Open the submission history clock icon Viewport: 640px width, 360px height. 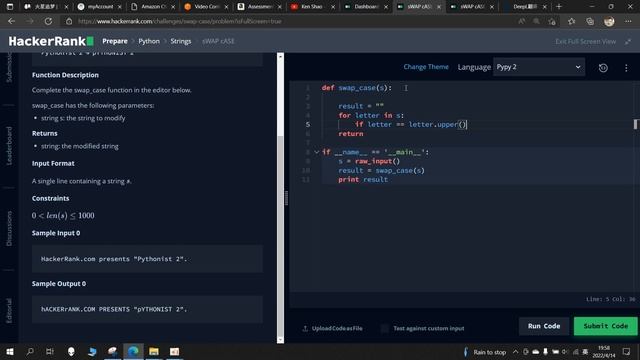coord(603,68)
